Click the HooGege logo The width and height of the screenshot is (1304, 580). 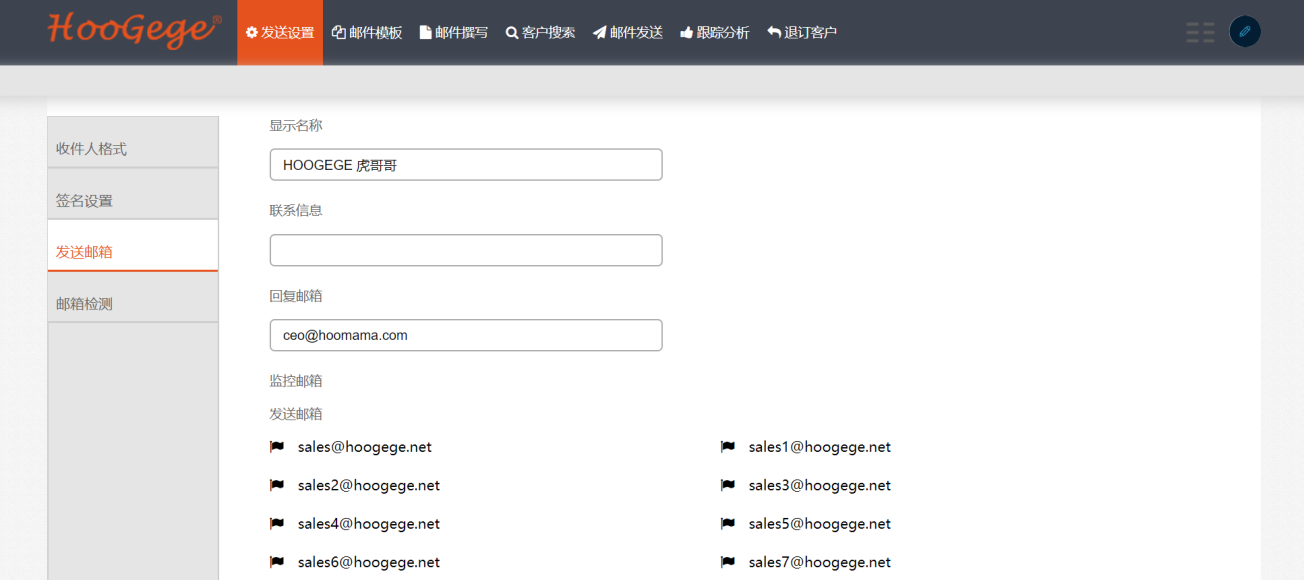click(134, 30)
